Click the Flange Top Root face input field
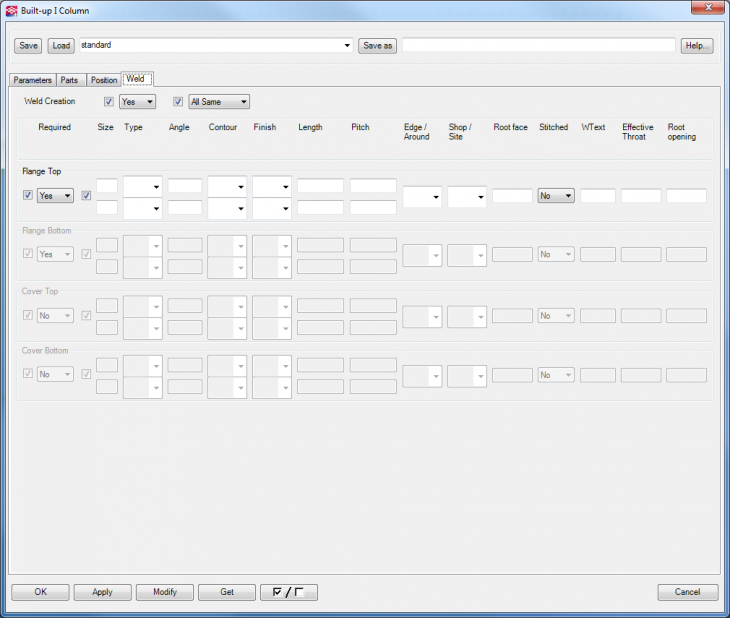Viewport: 730px width, 618px height. click(512, 196)
